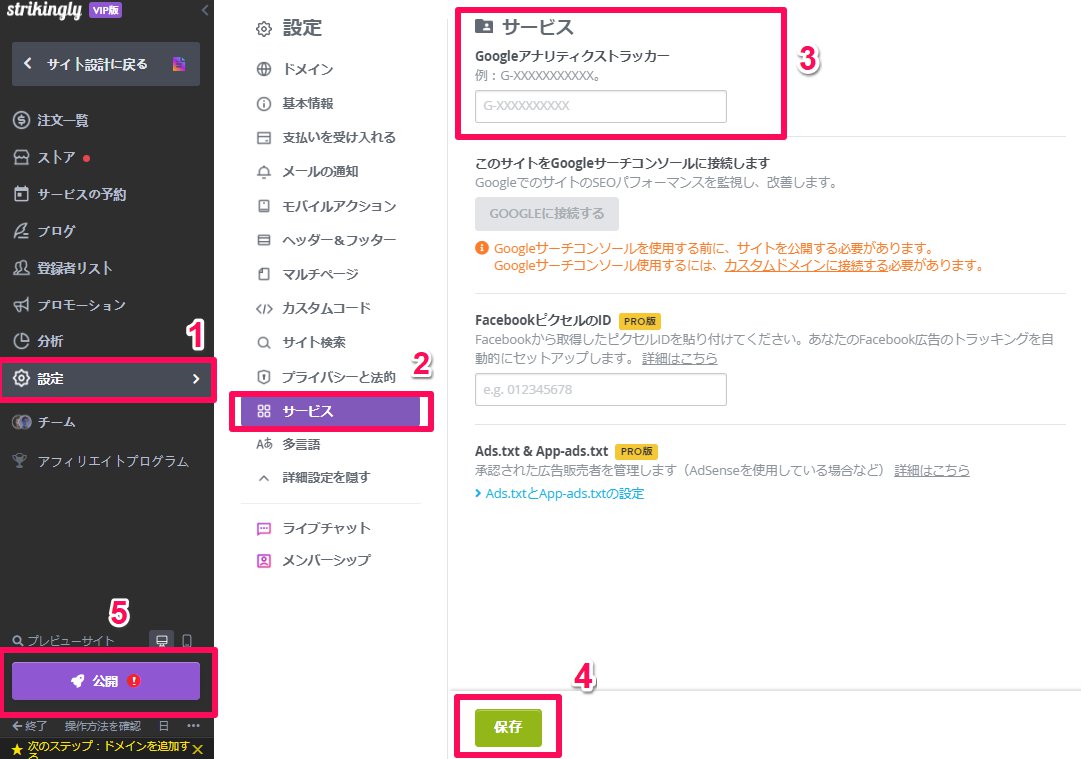Click the Facebook pixel ID input field

(x=600, y=389)
